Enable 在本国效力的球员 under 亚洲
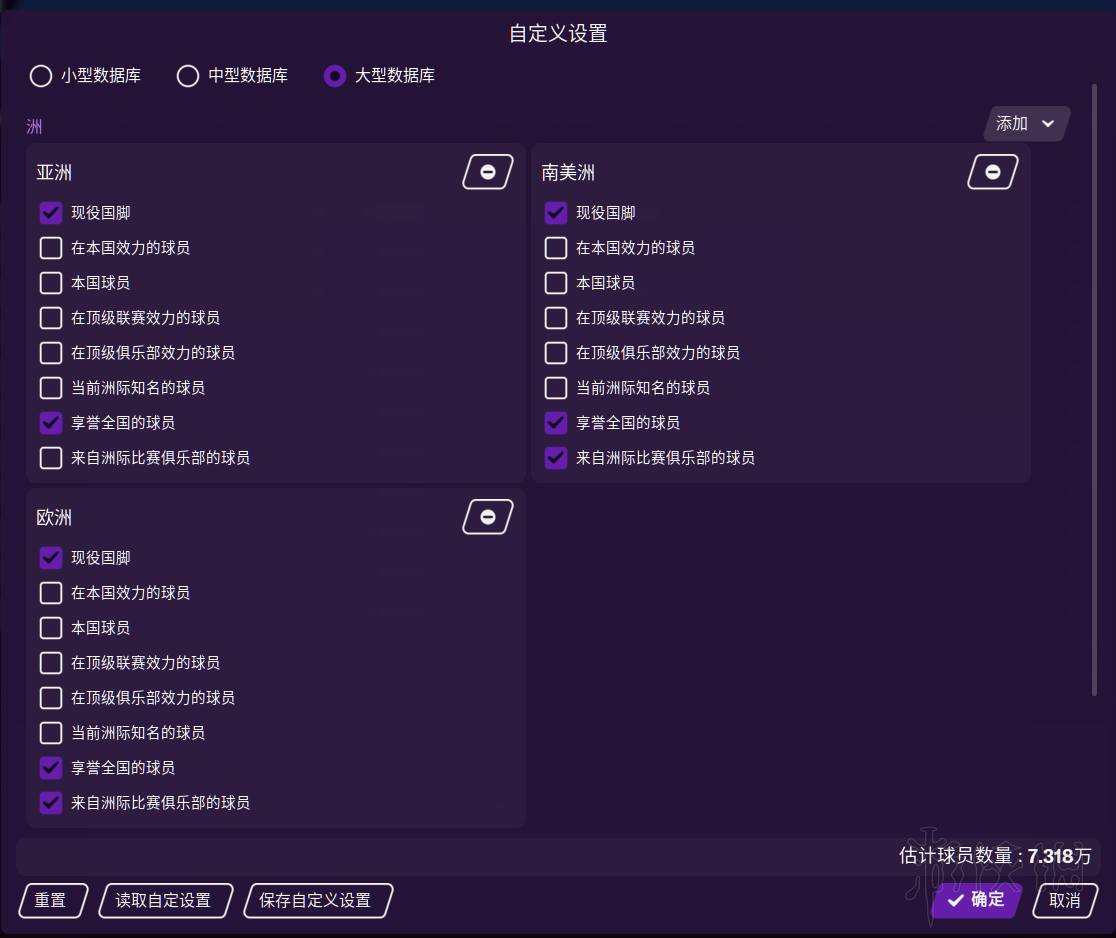This screenshot has width=1116, height=938. 50,247
